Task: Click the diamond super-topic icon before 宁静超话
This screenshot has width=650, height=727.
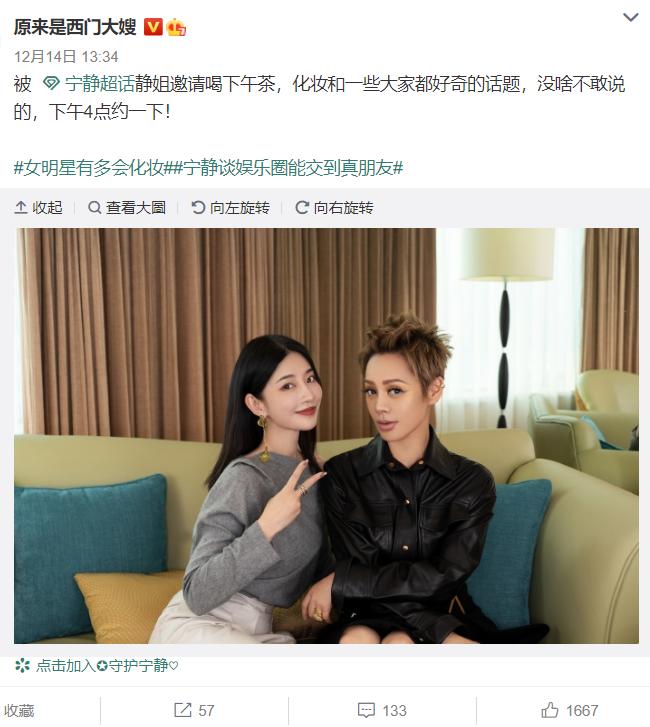Action: pyautogui.click(x=51, y=84)
